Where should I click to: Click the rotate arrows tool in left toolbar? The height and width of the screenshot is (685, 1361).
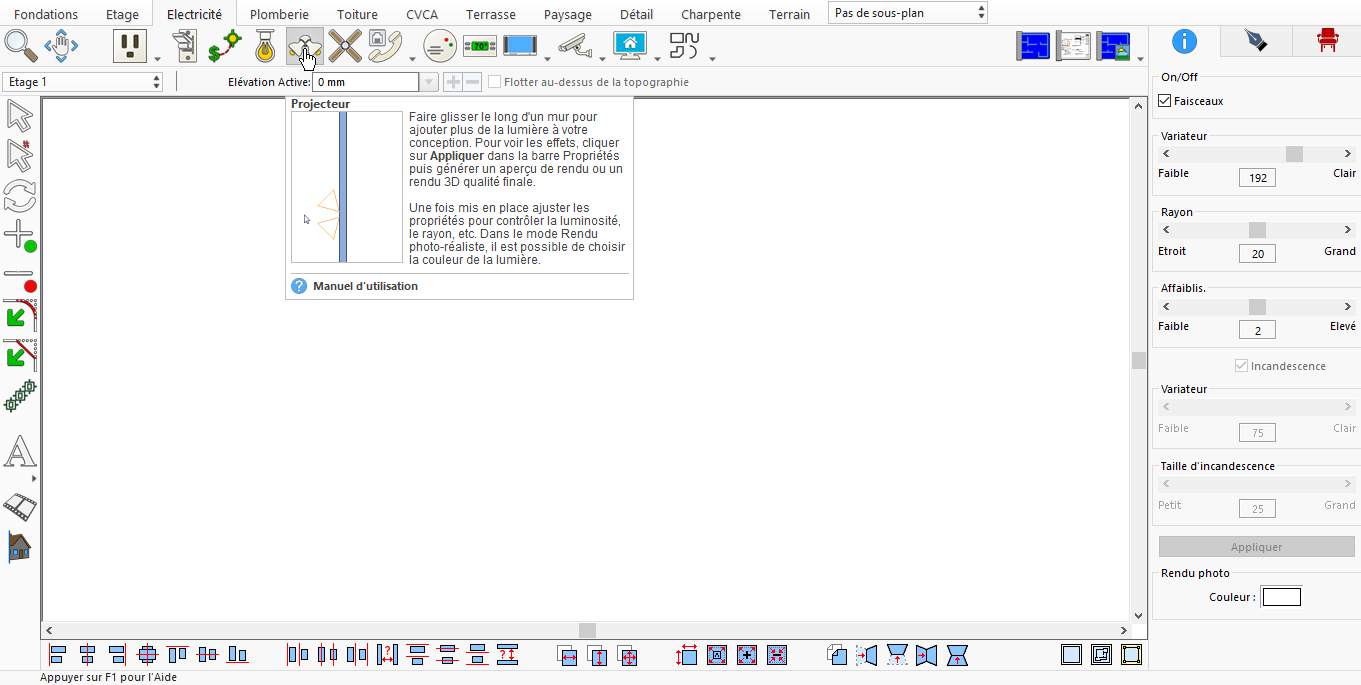point(20,195)
